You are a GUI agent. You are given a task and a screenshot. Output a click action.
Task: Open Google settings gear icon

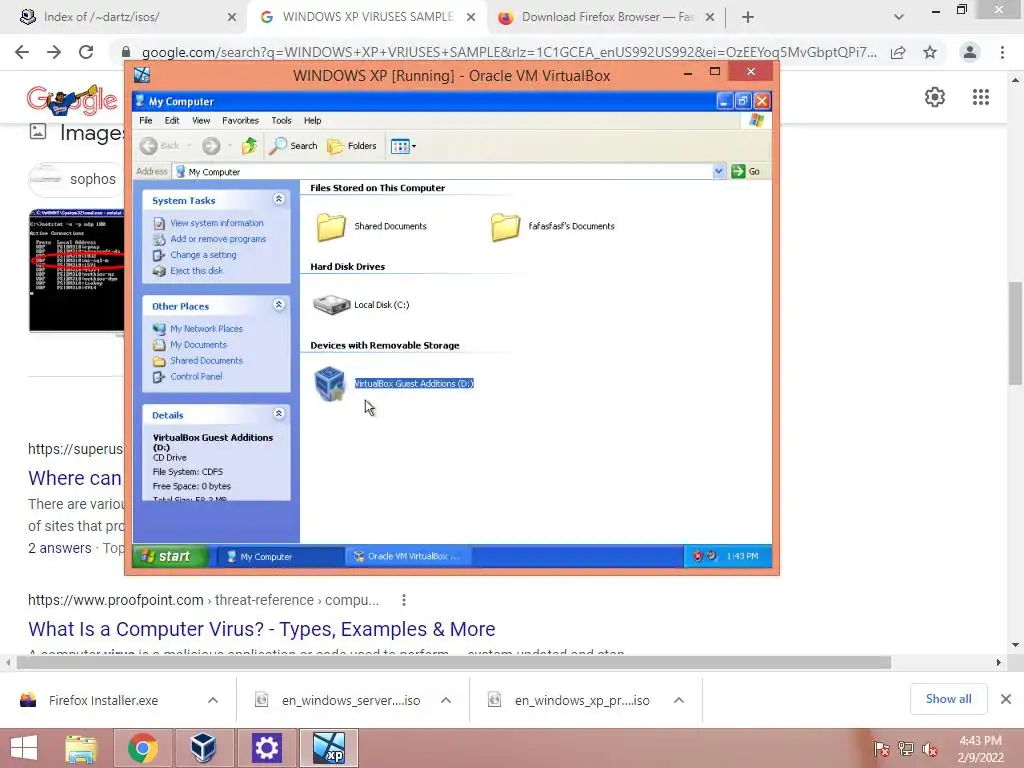pyautogui.click(x=935, y=97)
